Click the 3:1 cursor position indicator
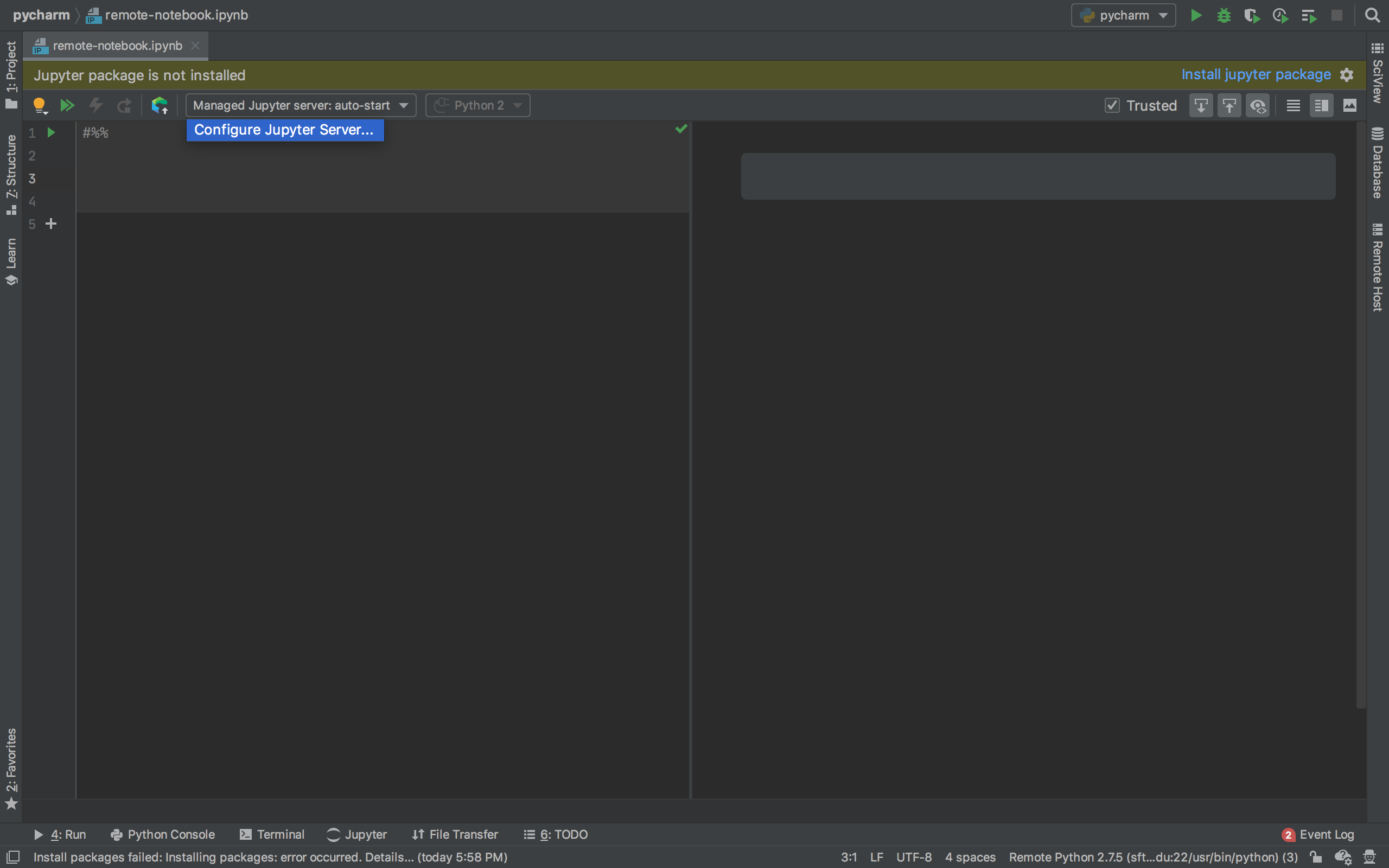Screen dimensions: 1389x868 click(849, 857)
